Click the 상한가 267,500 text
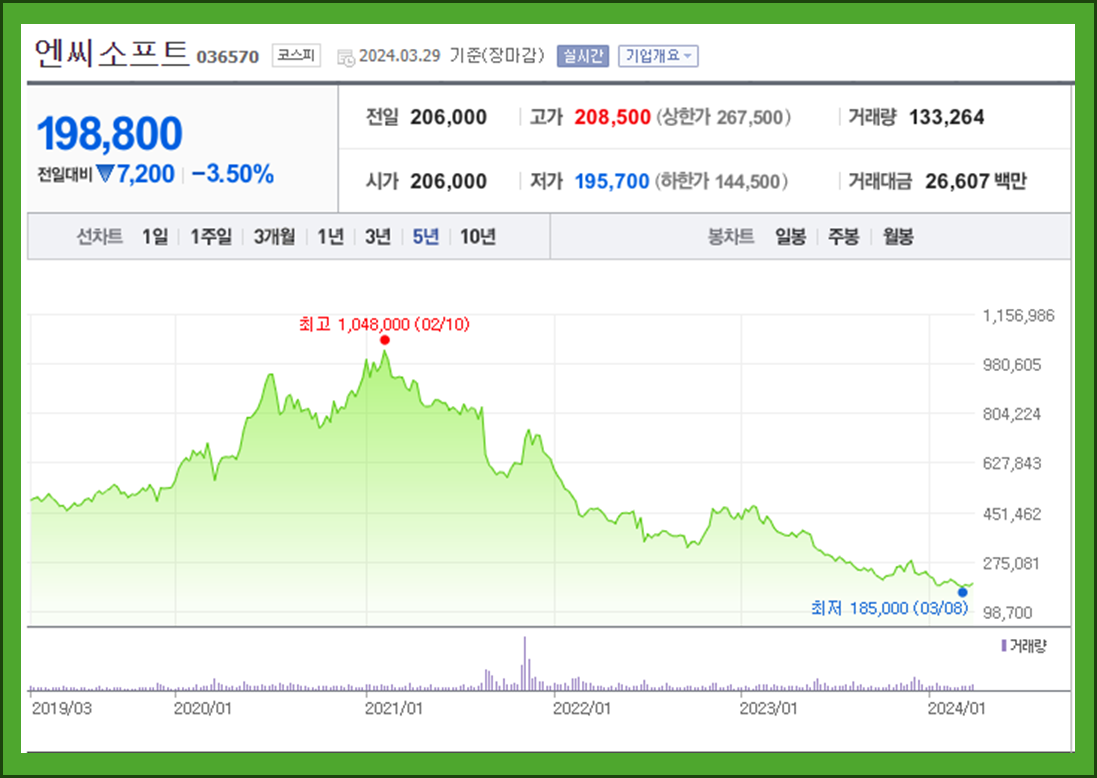The image size is (1097, 778). pyautogui.click(x=723, y=117)
